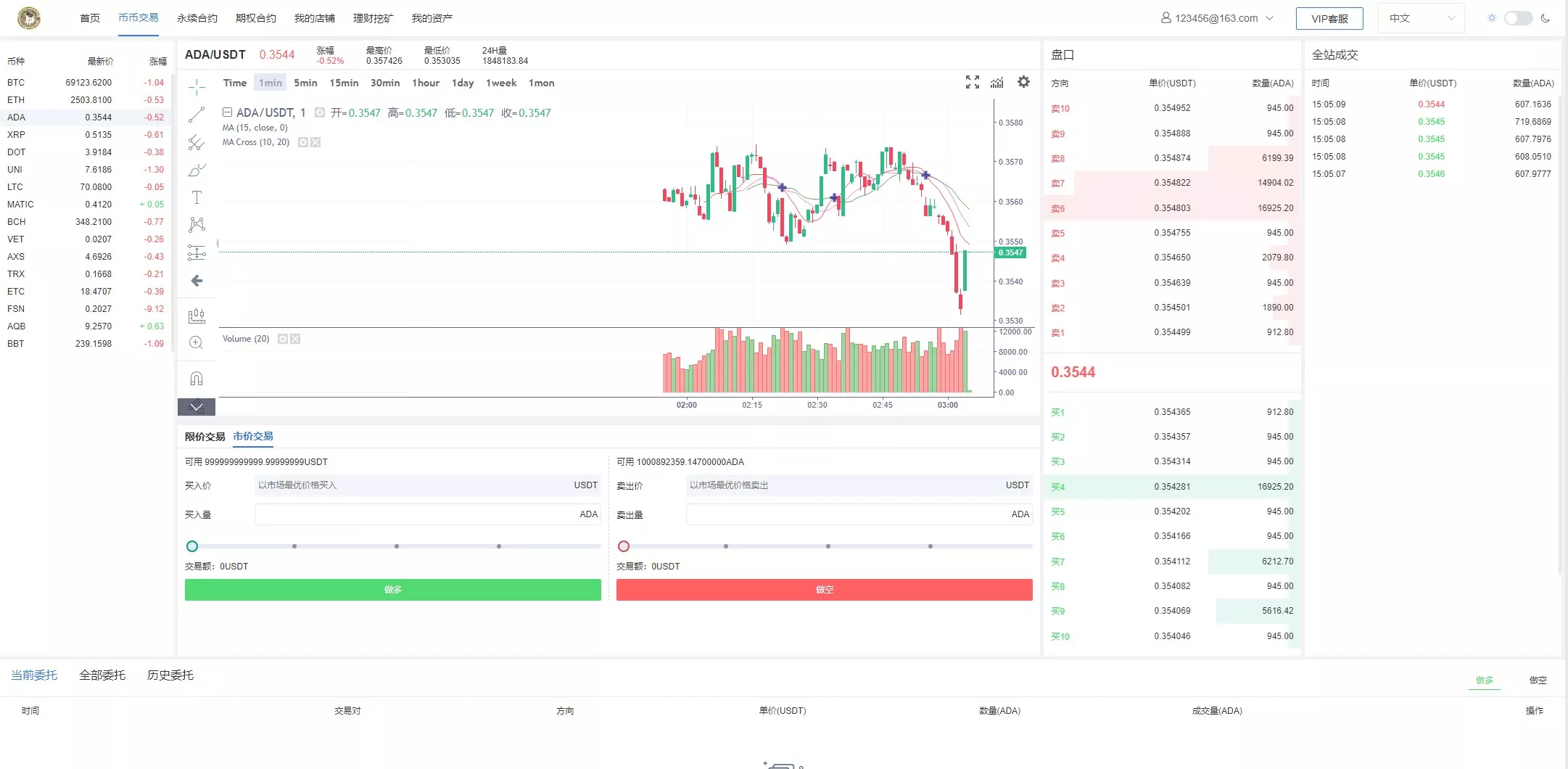1568x769 pixels.
Task: Open the chart indicators icon
Action: (997, 83)
